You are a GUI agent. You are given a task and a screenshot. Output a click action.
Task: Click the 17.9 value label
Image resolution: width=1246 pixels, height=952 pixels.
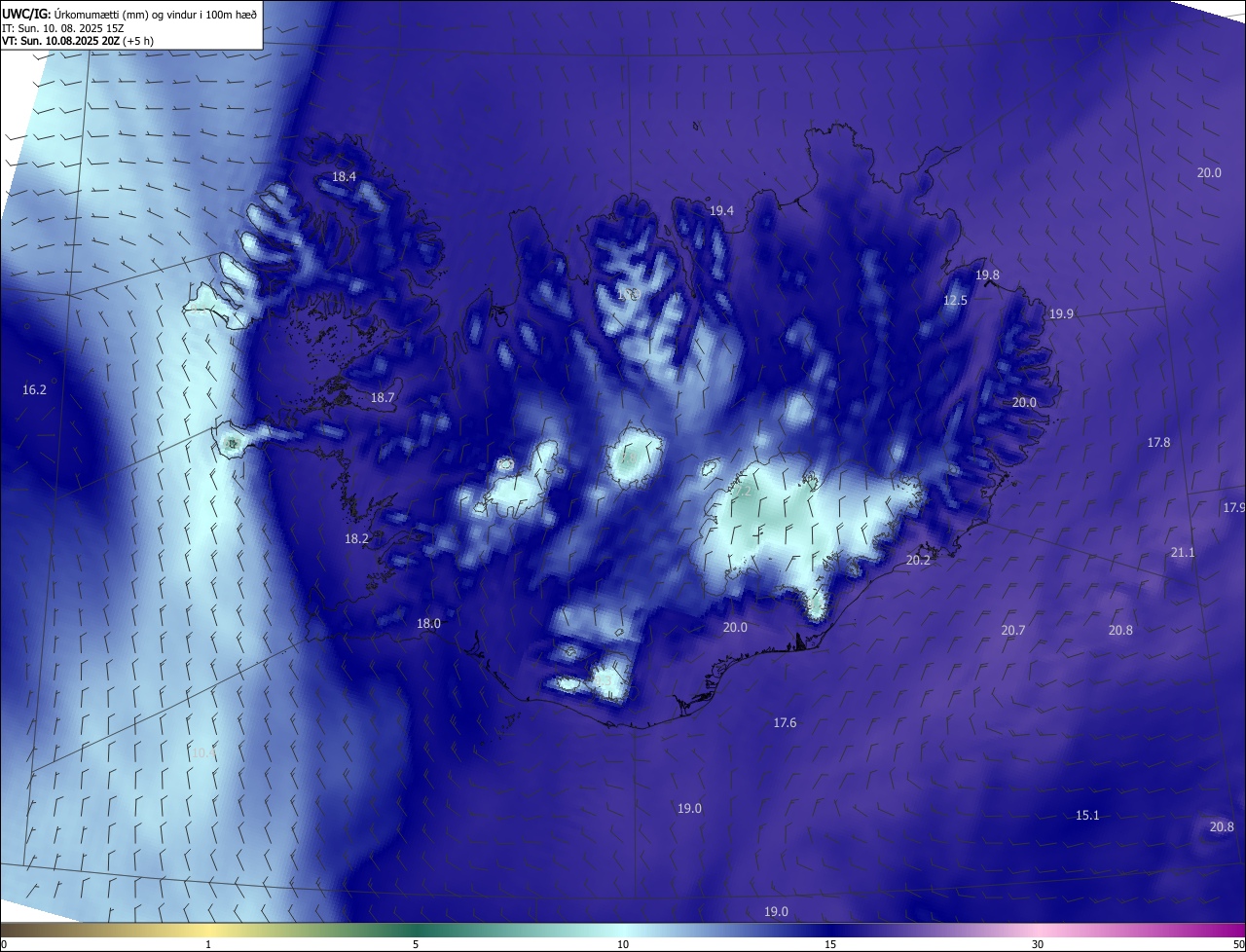click(1234, 508)
